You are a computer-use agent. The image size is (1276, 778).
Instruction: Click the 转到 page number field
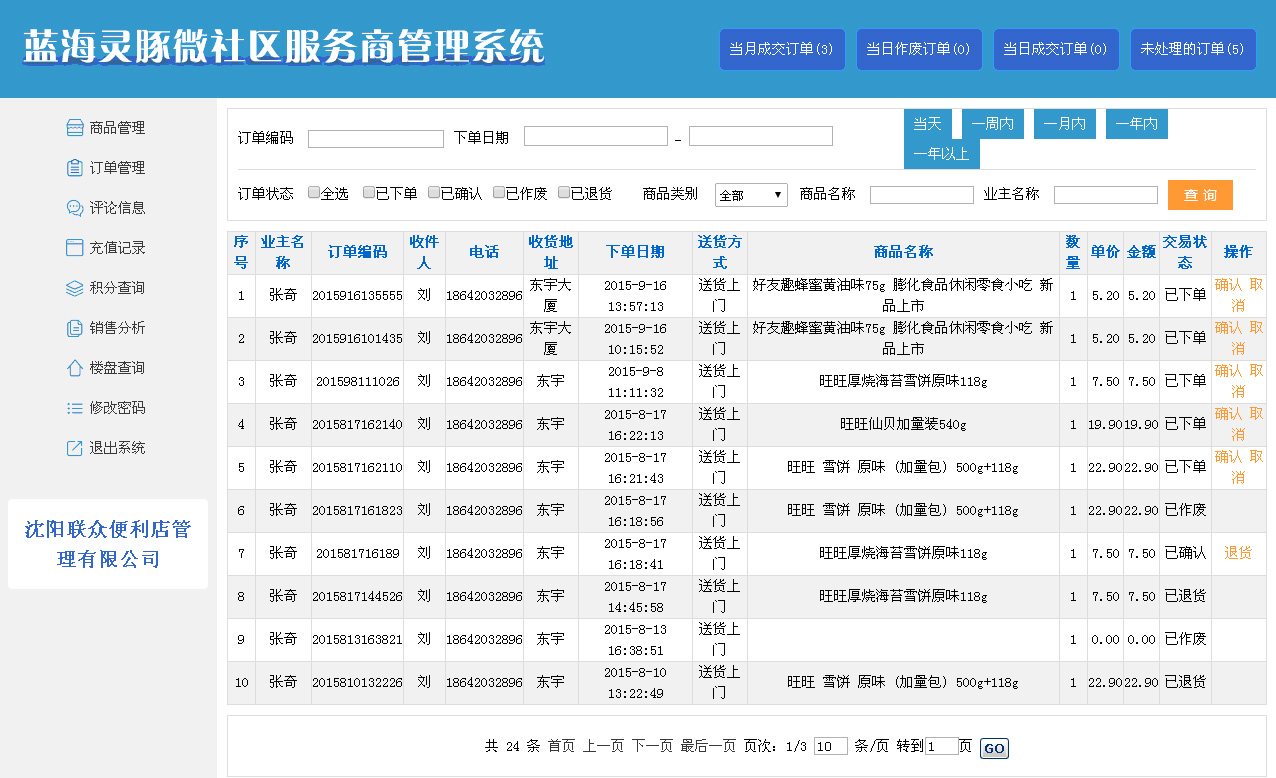(942, 746)
